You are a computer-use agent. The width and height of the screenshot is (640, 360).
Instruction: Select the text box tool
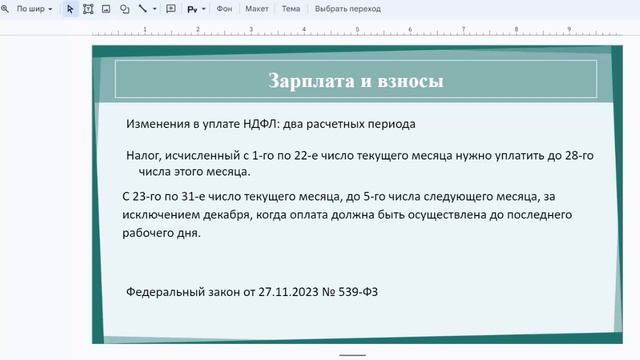pyautogui.click(x=88, y=9)
